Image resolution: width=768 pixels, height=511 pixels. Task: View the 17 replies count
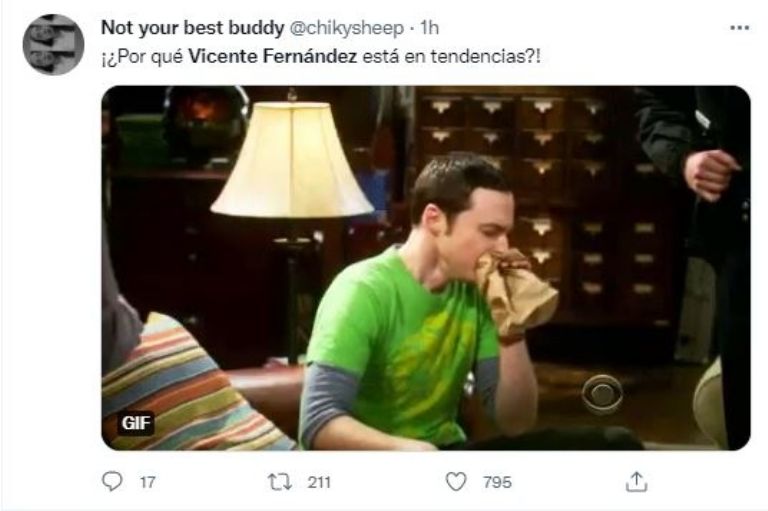(x=147, y=483)
